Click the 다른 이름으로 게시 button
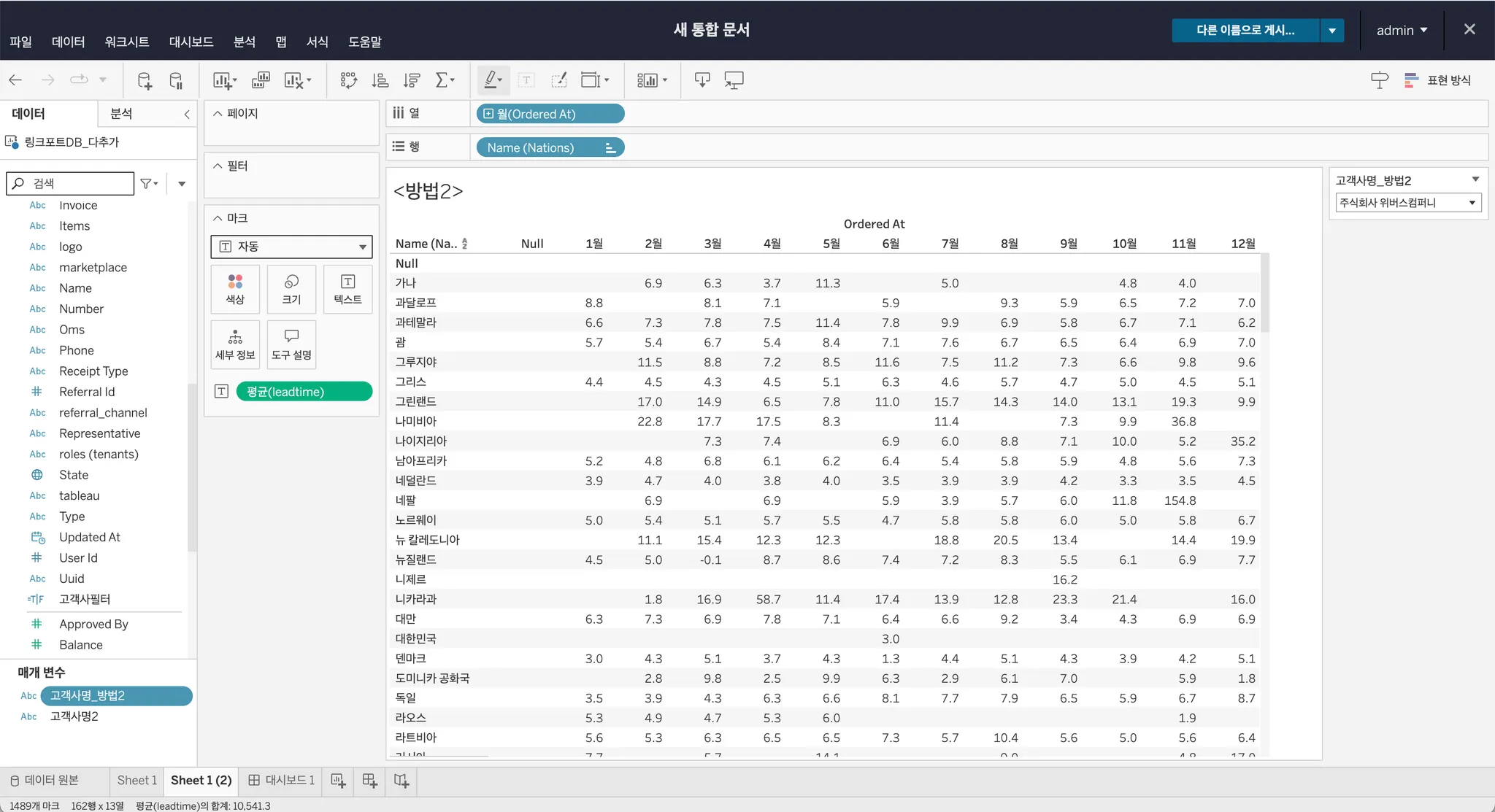 [x=1245, y=31]
